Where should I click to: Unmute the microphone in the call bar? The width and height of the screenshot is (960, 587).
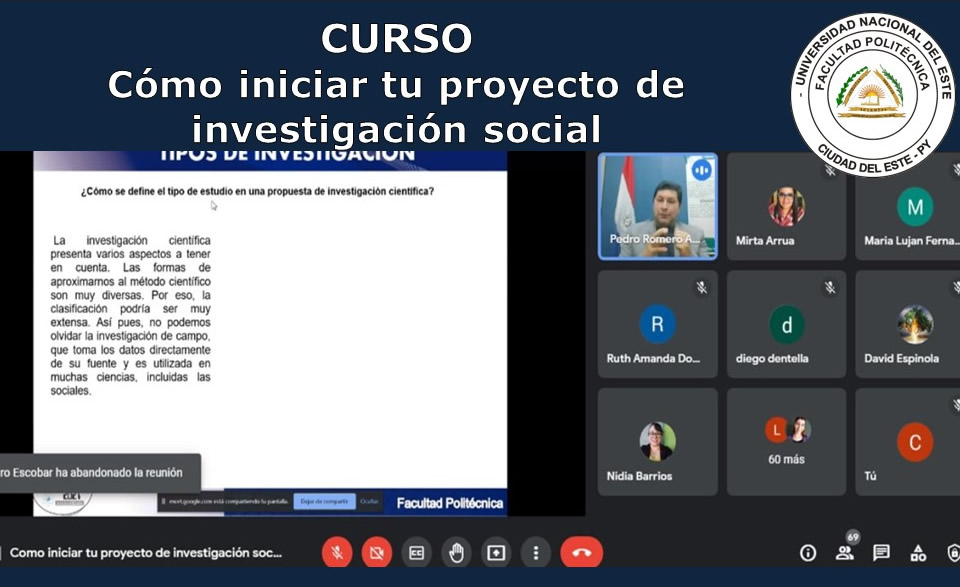coord(337,552)
